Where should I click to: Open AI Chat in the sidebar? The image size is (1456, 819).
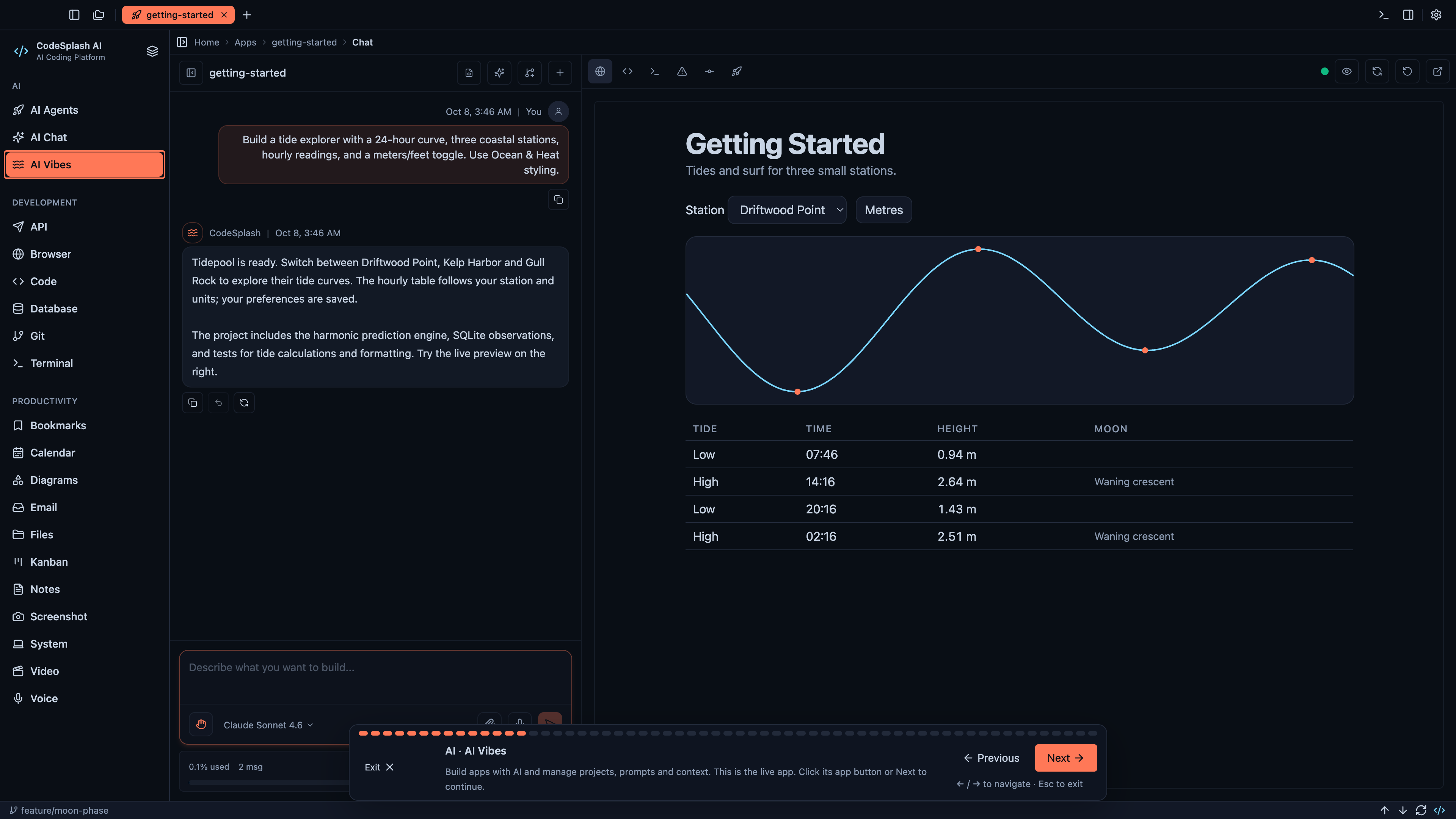tap(84, 137)
